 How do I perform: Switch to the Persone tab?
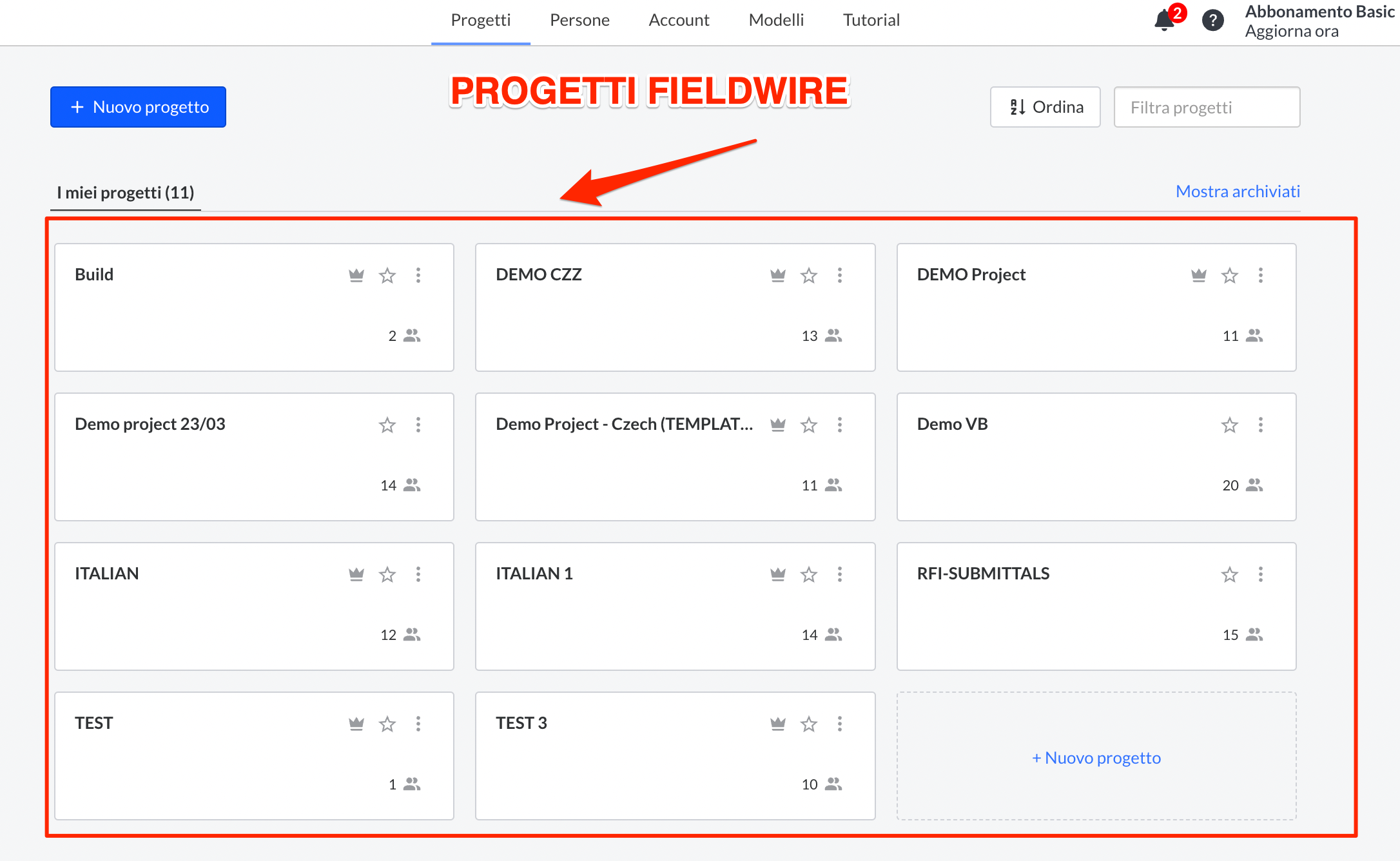tap(579, 21)
